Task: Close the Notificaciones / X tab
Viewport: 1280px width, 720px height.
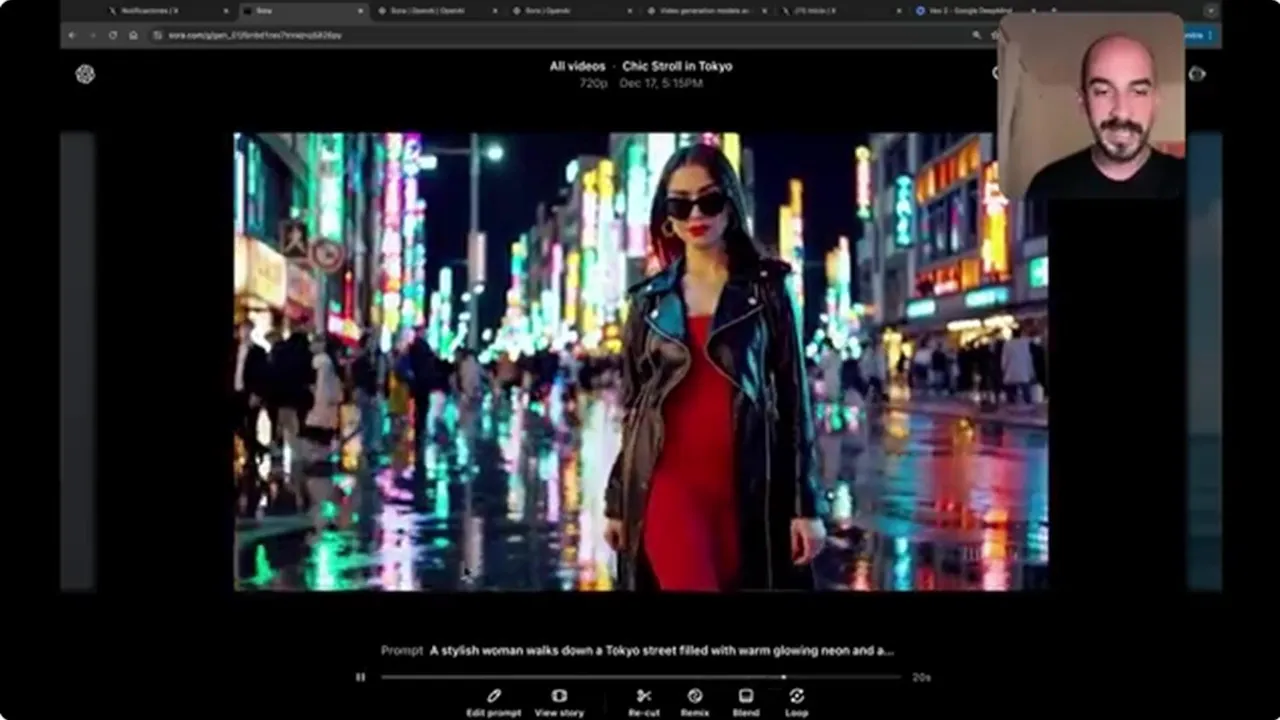Action: [x=226, y=11]
